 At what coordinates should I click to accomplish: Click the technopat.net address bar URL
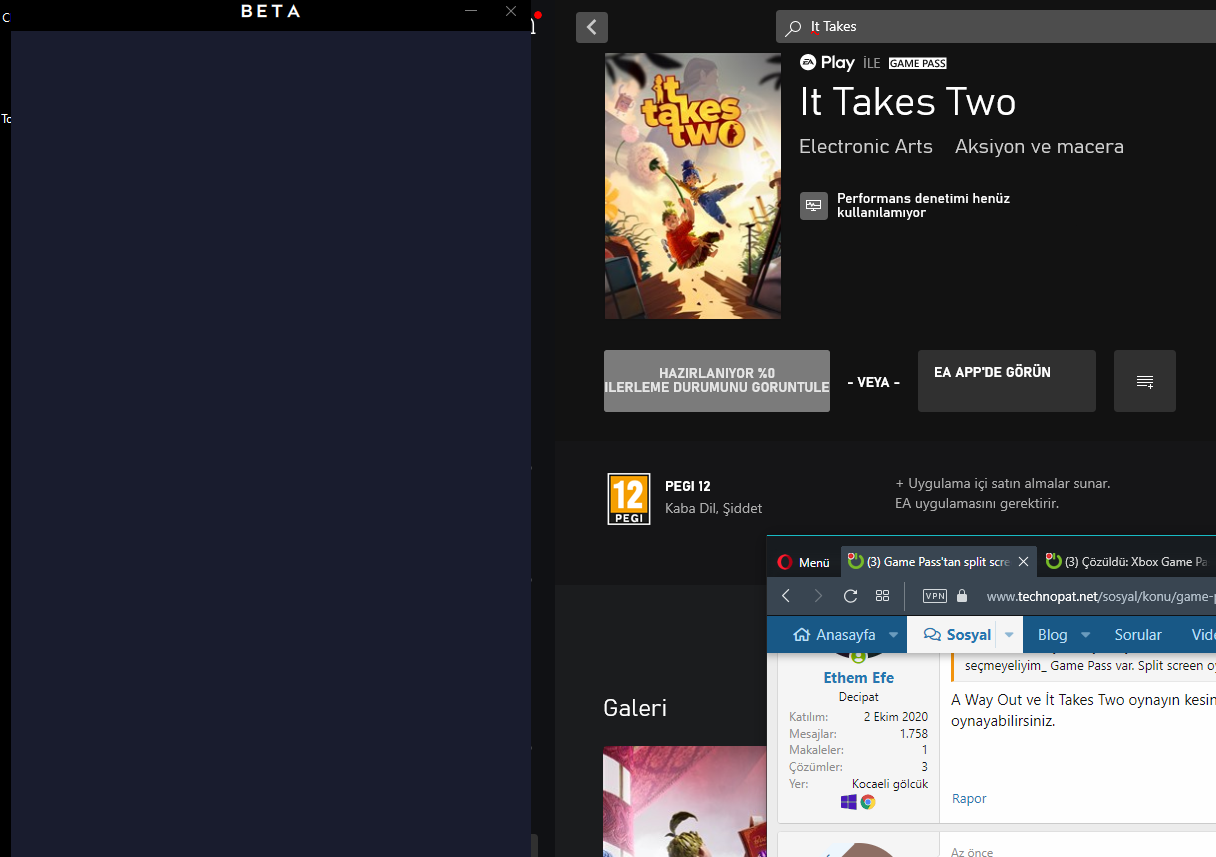click(x=1100, y=596)
